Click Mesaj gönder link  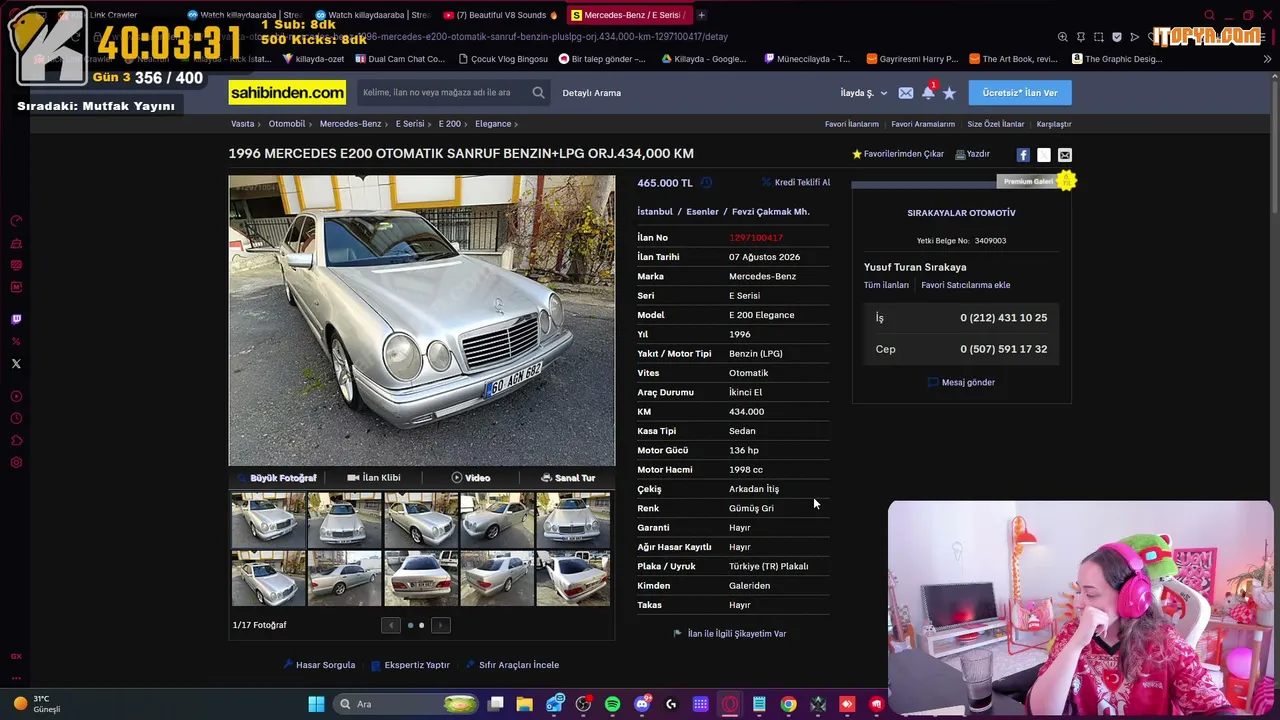962,382
